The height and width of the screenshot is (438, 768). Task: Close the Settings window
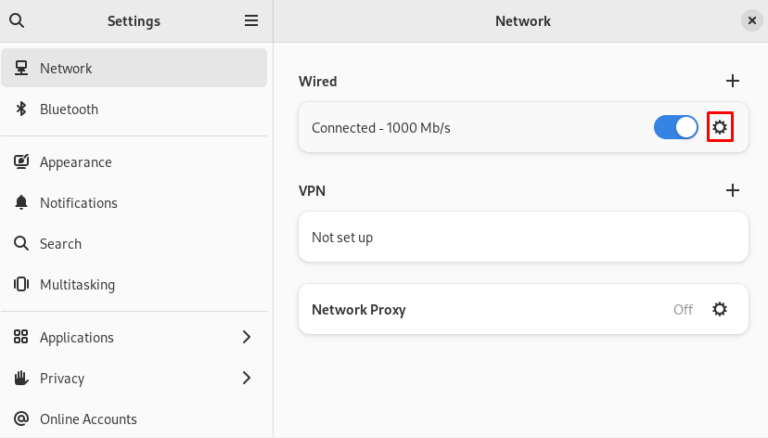click(751, 20)
